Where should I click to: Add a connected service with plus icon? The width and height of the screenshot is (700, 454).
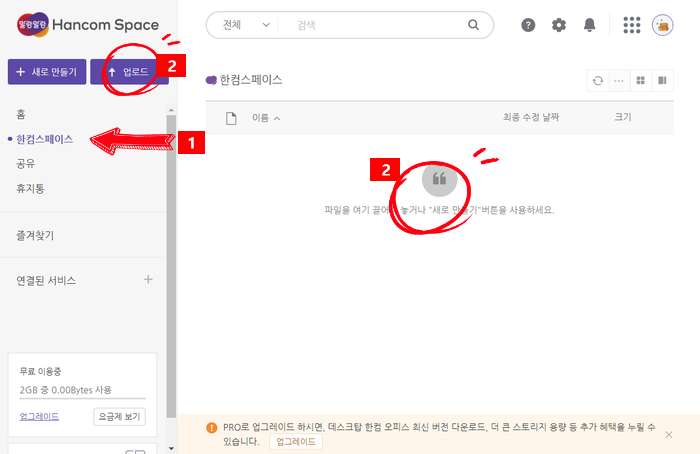[148, 279]
